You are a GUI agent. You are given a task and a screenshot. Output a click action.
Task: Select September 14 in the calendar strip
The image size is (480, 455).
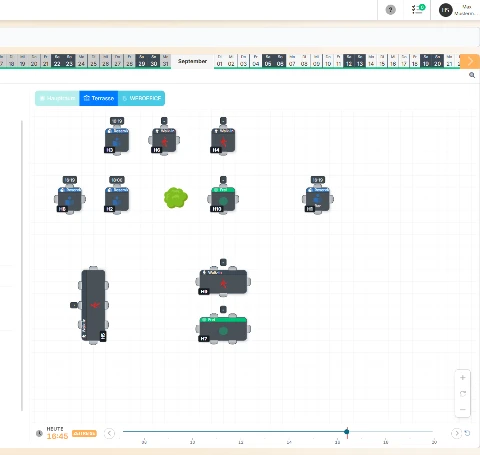371,61
